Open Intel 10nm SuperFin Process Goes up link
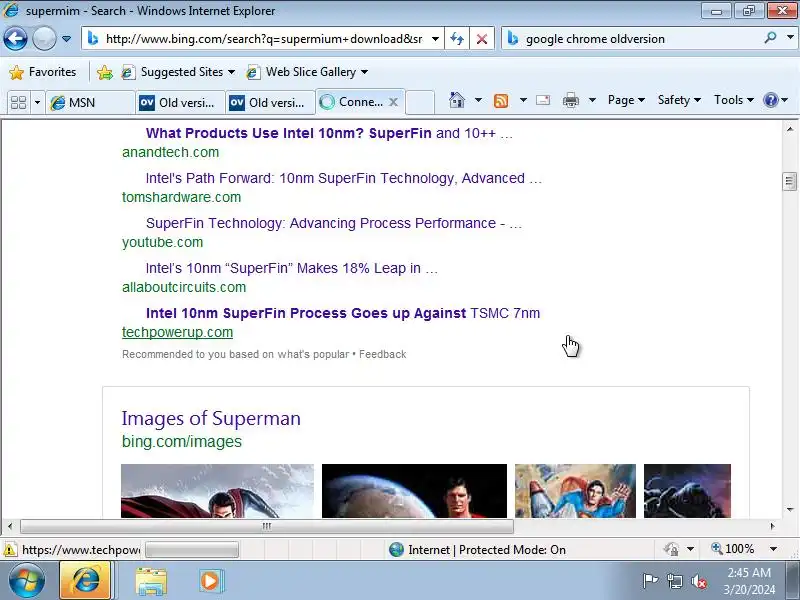Screen dimensions: 800x600 (x=342, y=313)
